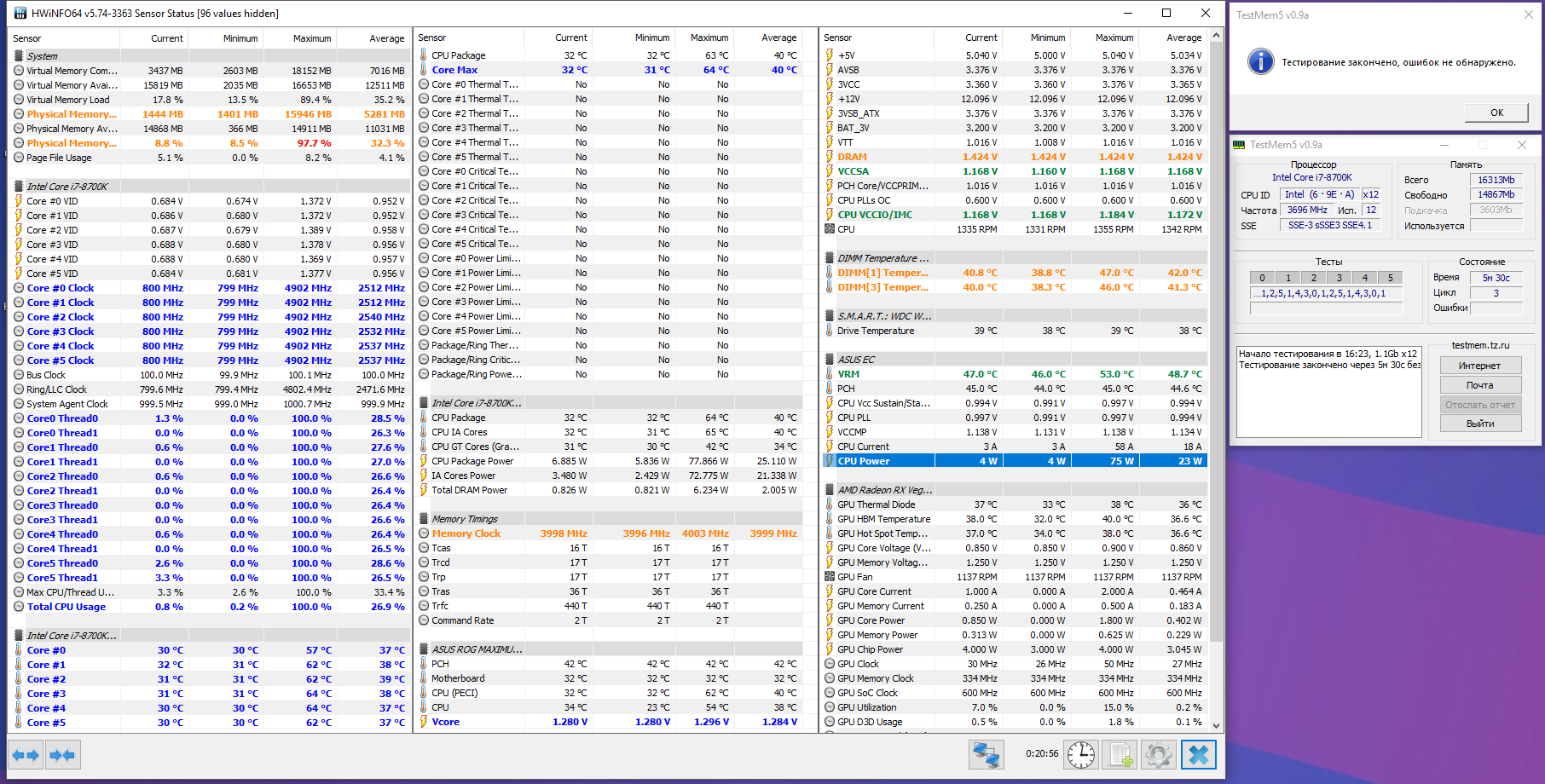Select the DIMM Temperature group header

click(x=1015, y=258)
